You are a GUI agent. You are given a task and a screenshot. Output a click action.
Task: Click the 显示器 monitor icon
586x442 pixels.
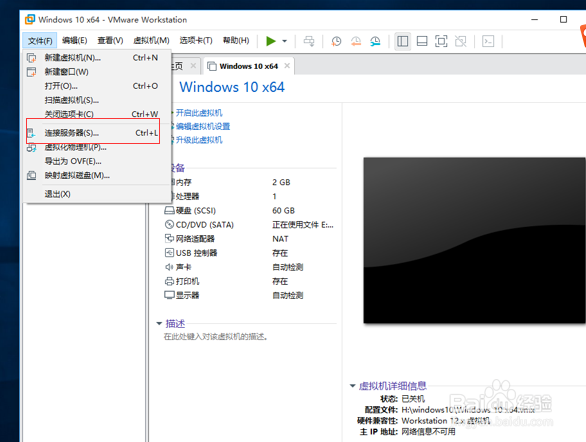pos(169,295)
